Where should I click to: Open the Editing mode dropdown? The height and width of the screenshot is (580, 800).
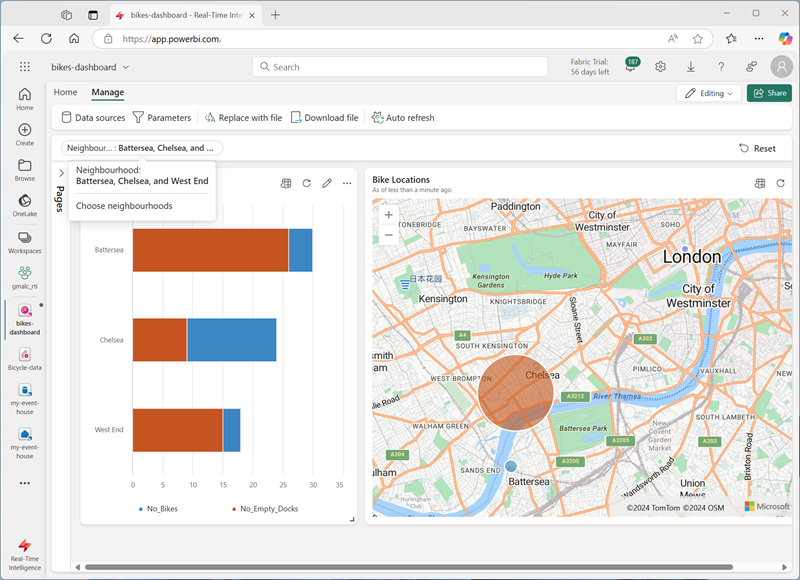tap(709, 93)
